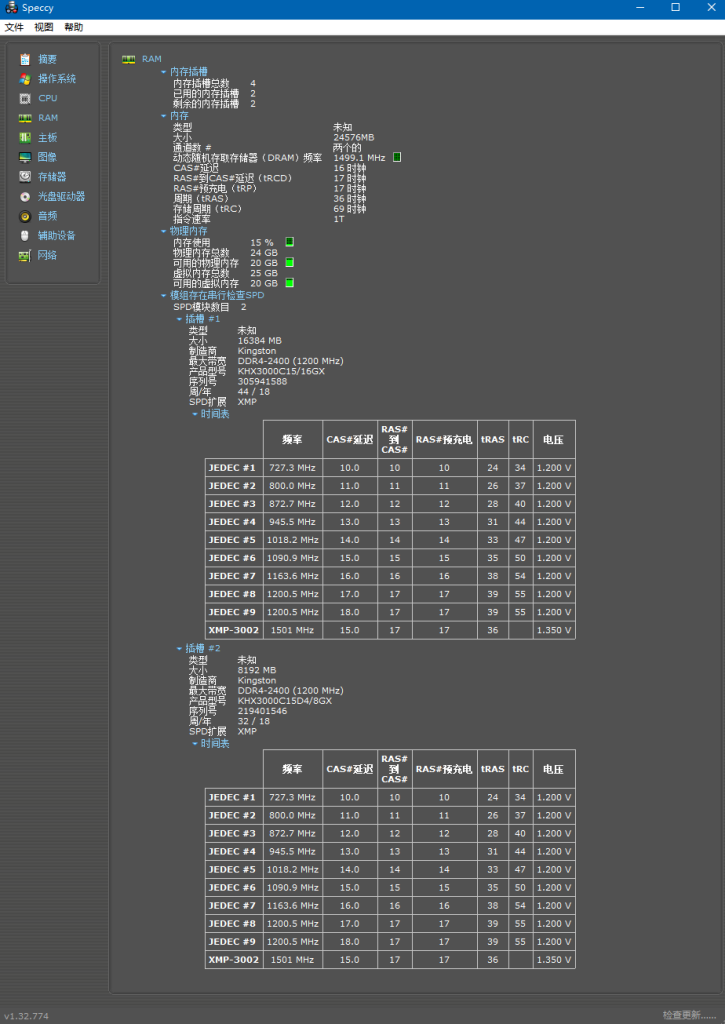This screenshot has width=725, height=1024.
Task: Click the green memory usage 15% indicator
Action: click(x=290, y=242)
